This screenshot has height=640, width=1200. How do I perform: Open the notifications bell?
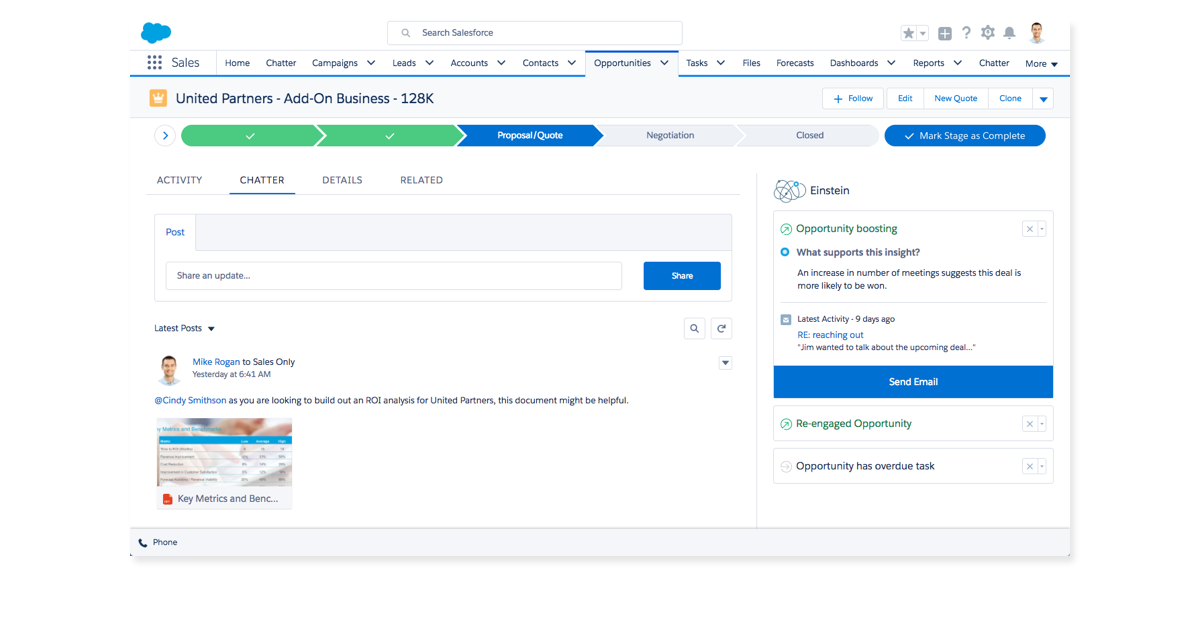(1010, 33)
